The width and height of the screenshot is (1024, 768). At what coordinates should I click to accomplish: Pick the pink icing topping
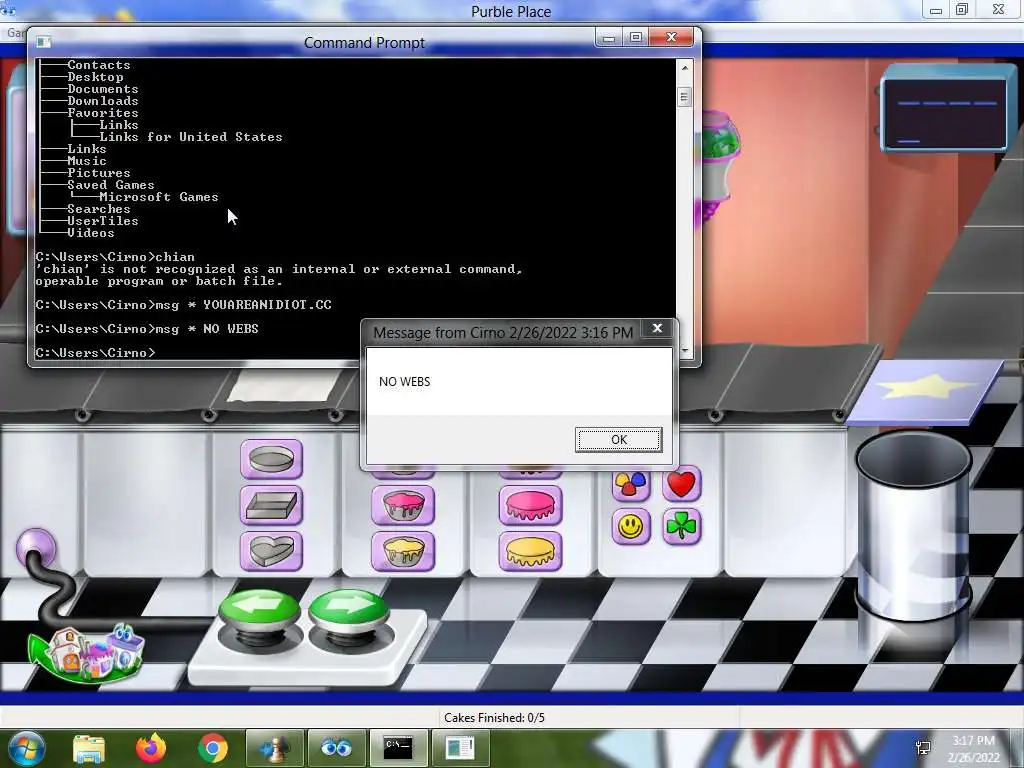click(x=530, y=505)
